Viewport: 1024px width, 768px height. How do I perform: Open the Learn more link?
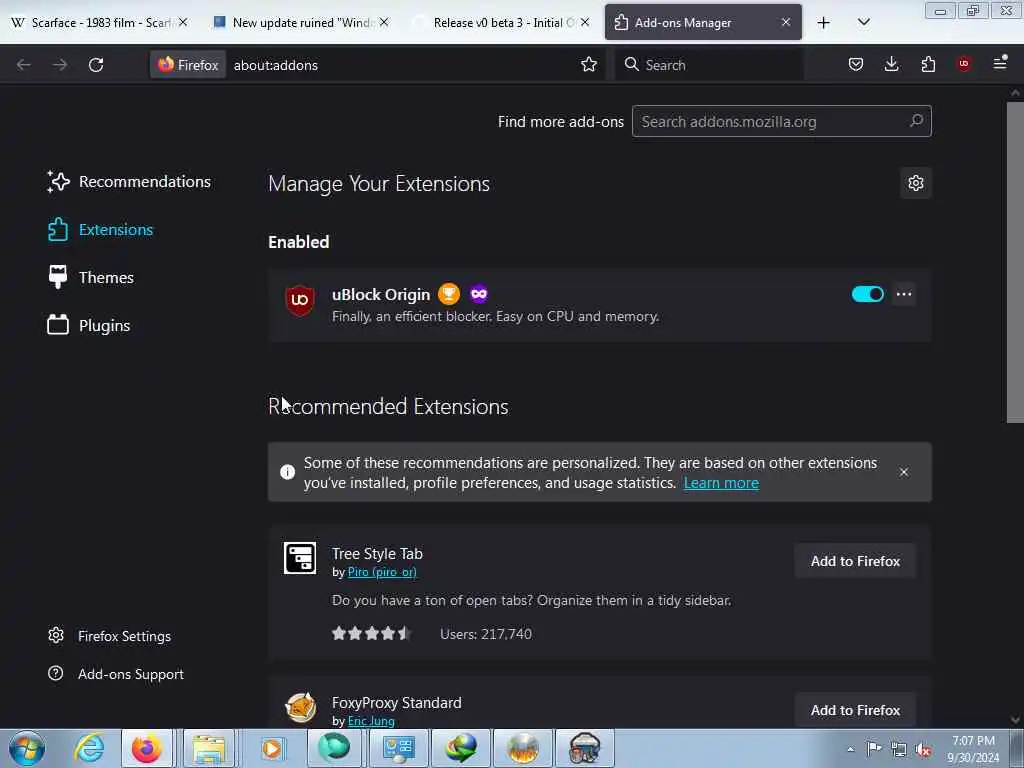(x=721, y=483)
